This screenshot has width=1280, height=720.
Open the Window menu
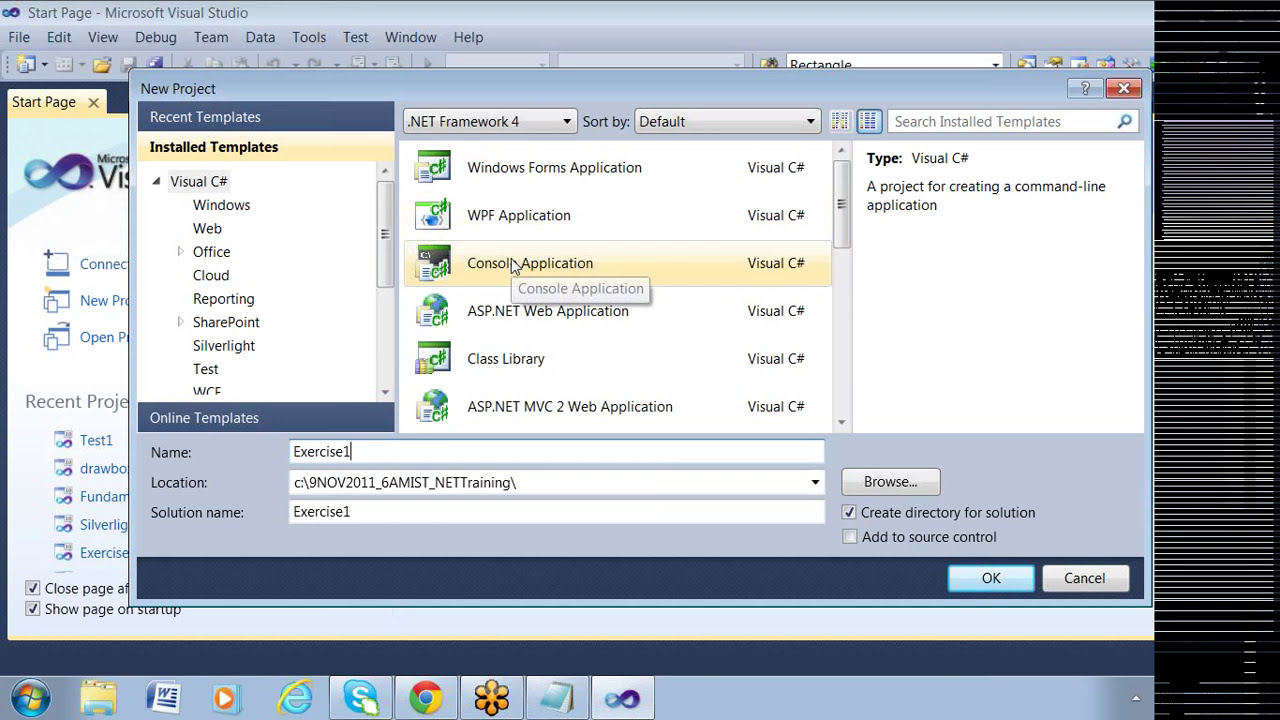pos(411,37)
